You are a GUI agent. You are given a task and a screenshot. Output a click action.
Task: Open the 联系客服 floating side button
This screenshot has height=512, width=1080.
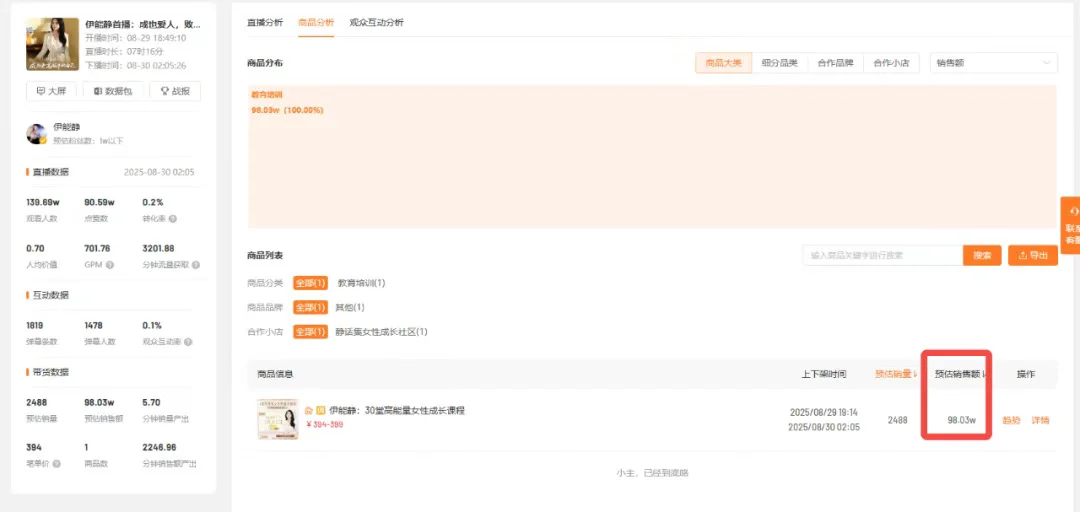(x=1070, y=225)
